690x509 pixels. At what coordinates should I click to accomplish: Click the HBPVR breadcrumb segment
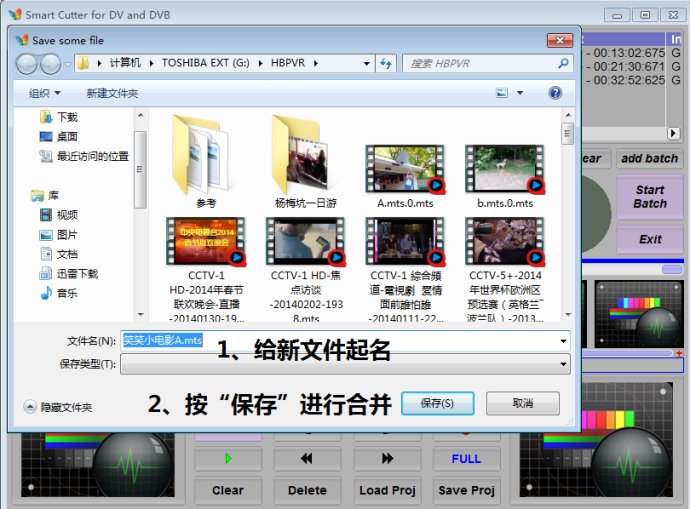coord(288,63)
